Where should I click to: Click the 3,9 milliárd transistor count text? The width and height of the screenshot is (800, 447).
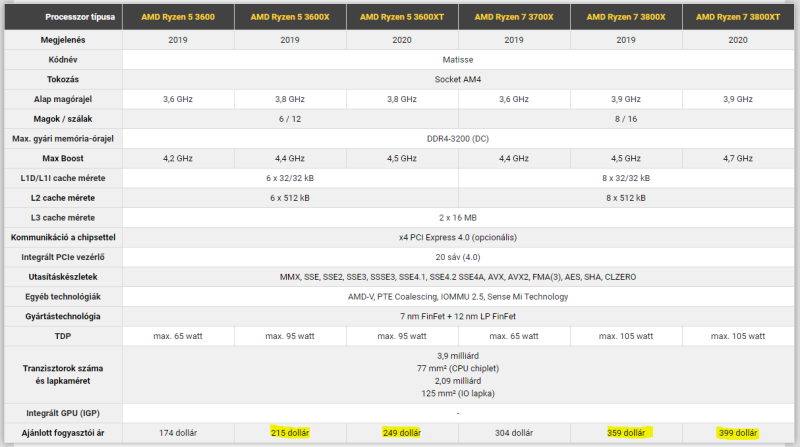point(458,356)
